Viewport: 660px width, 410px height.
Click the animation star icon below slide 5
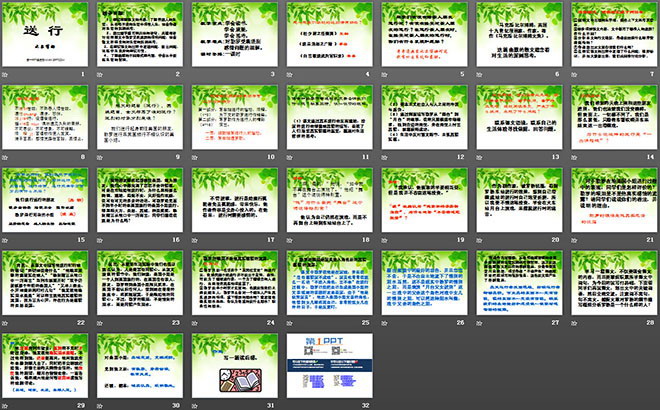pos(385,75)
